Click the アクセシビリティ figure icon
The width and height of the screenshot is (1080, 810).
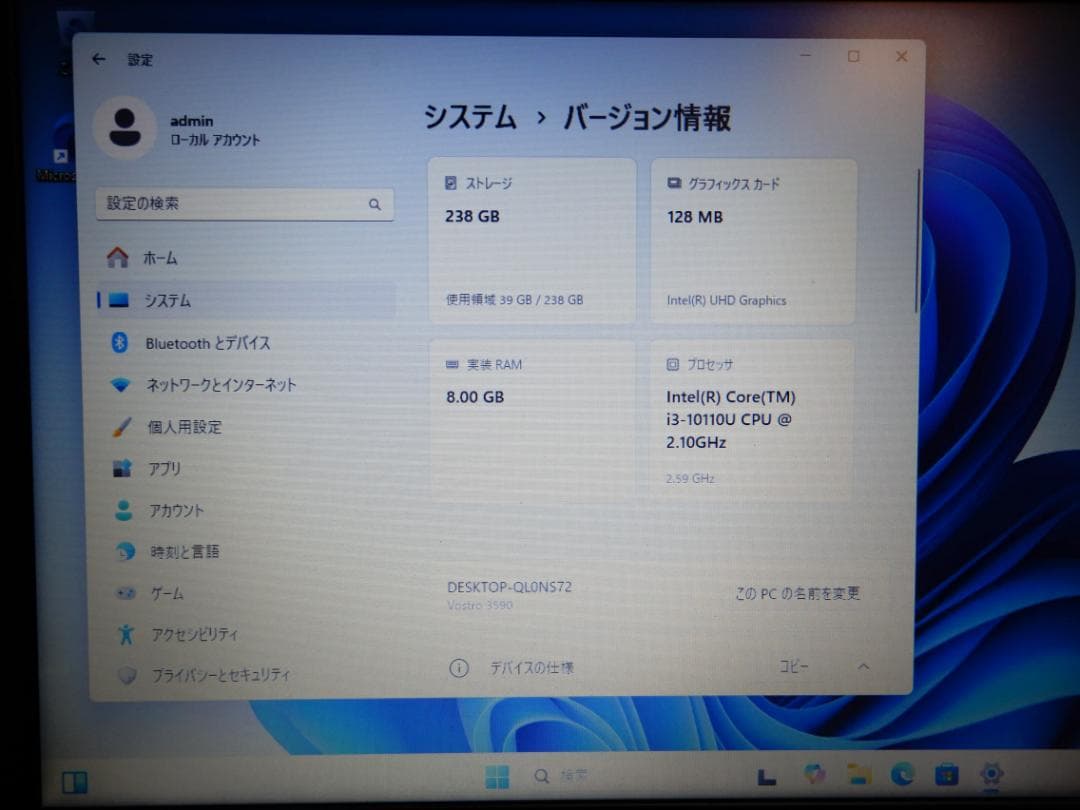pos(126,634)
